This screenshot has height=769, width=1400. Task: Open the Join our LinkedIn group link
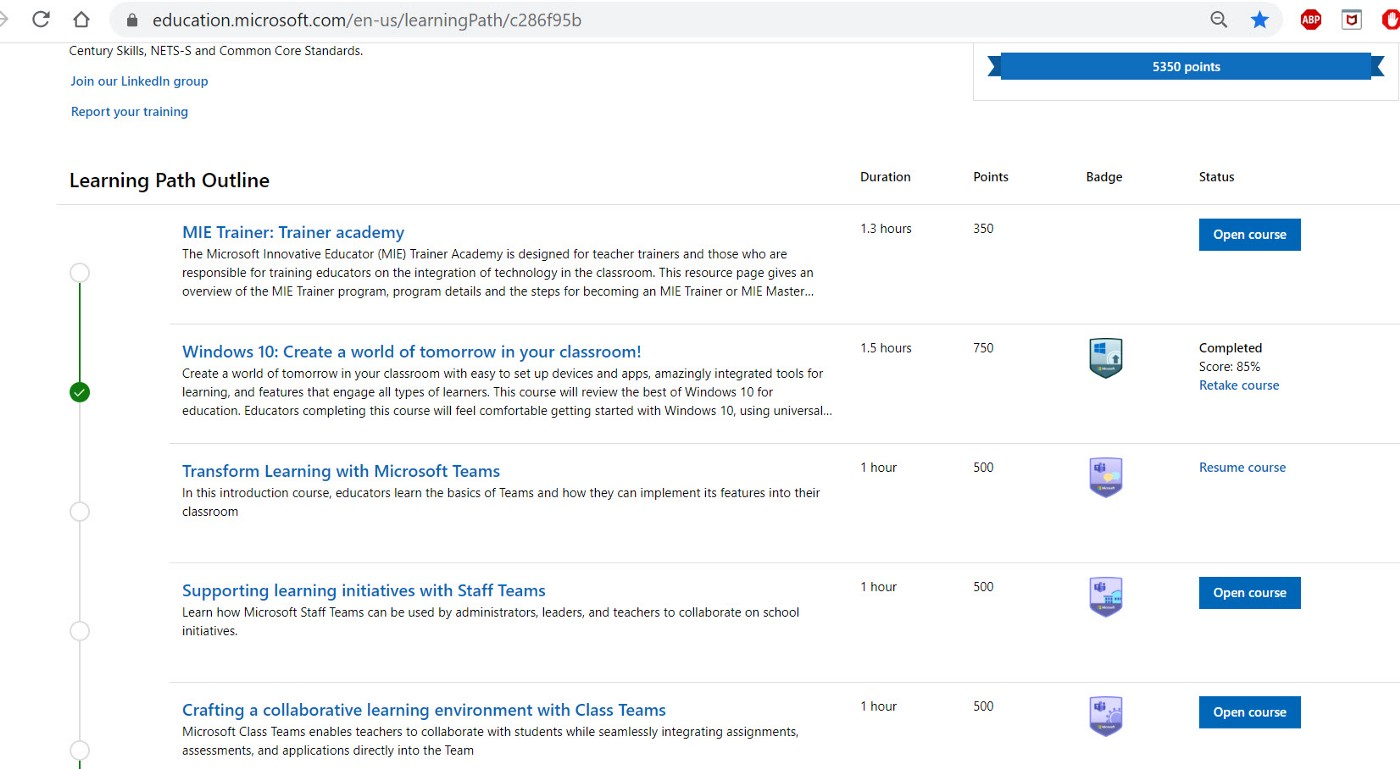tap(138, 81)
